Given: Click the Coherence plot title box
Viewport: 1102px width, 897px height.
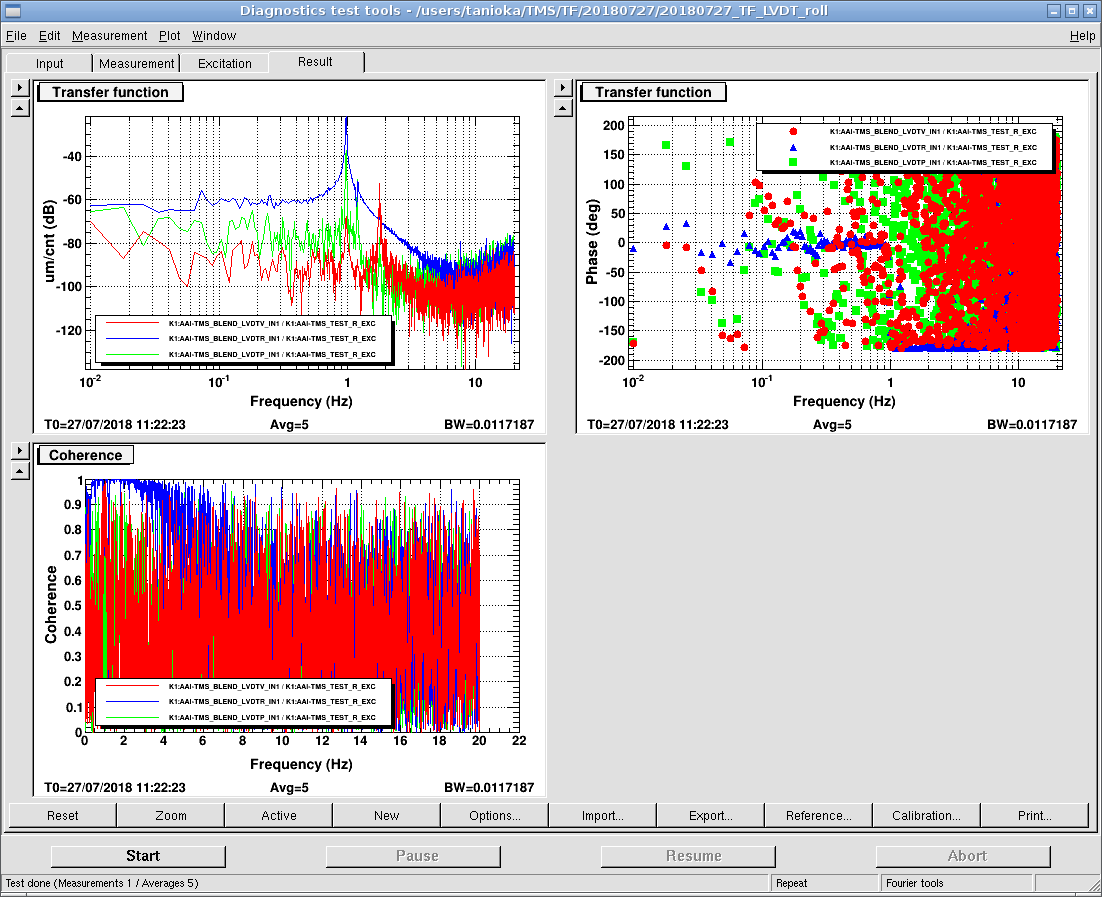Looking at the screenshot, I should pyautogui.click(x=87, y=455).
